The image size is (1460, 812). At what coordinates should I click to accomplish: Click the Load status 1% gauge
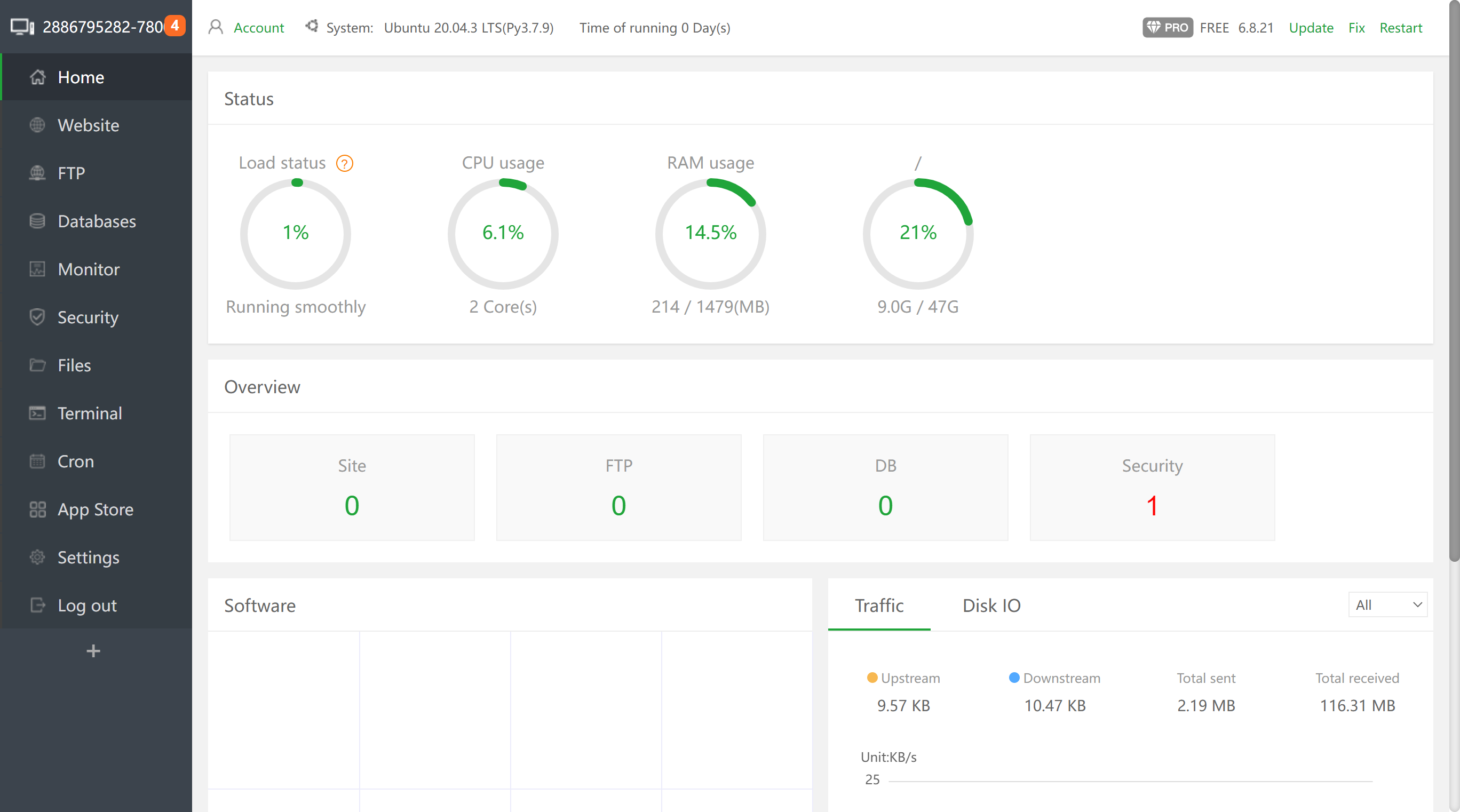[x=296, y=234]
